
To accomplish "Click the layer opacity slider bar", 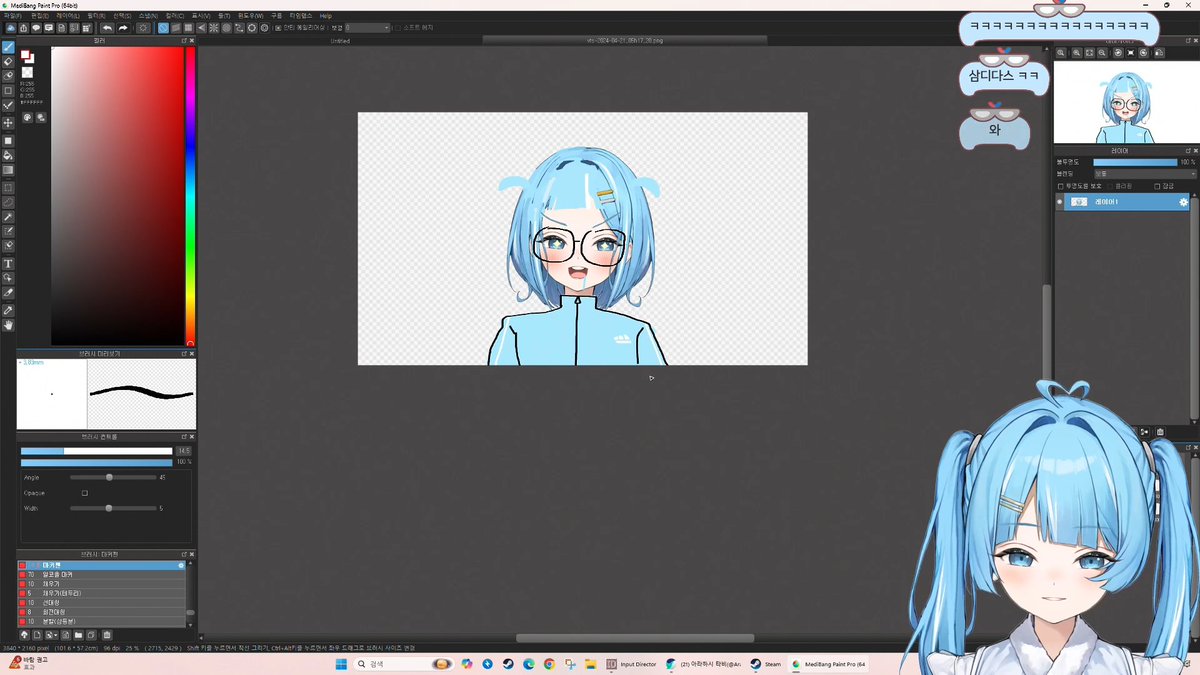I will click(1135, 162).
